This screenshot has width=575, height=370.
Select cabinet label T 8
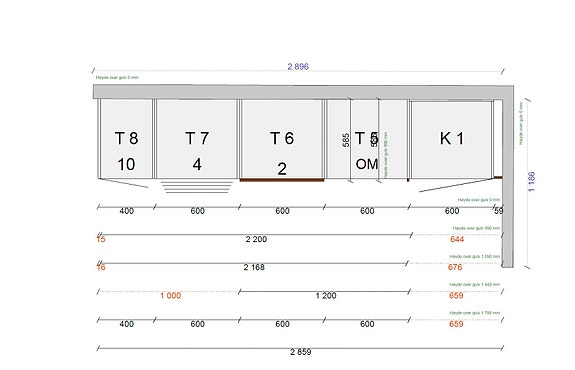[127, 138]
